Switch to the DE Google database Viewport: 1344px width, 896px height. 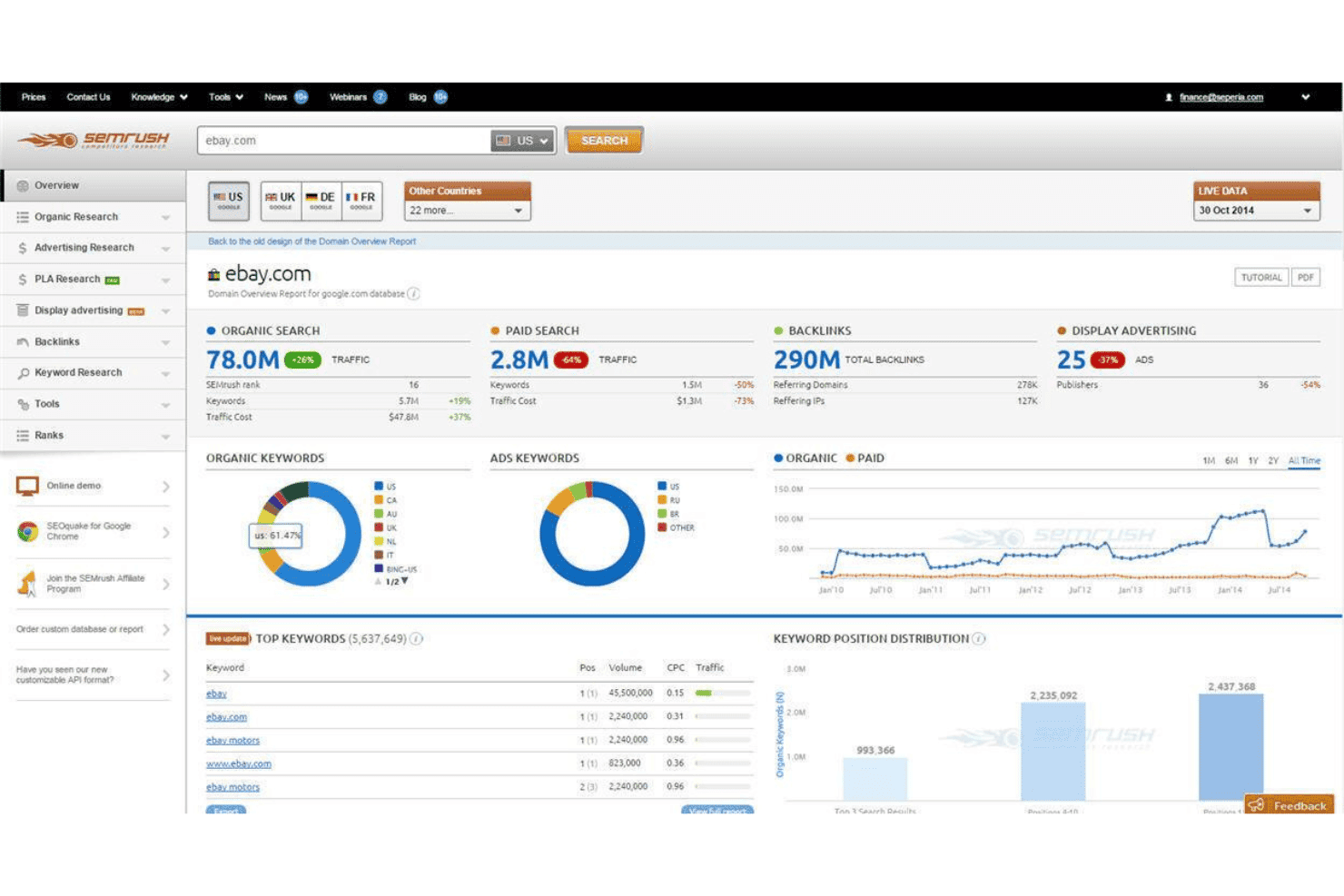tap(321, 201)
